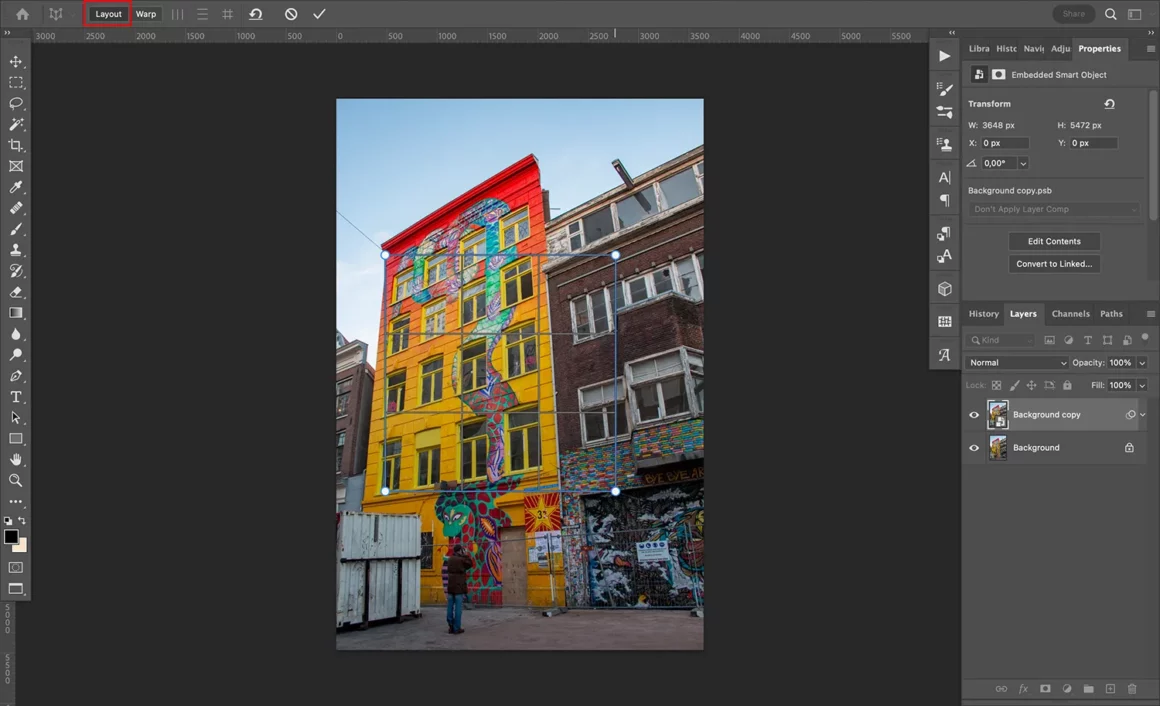Select the Rectangular Marquee tool

pyautogui.click(x=16, y=83)
